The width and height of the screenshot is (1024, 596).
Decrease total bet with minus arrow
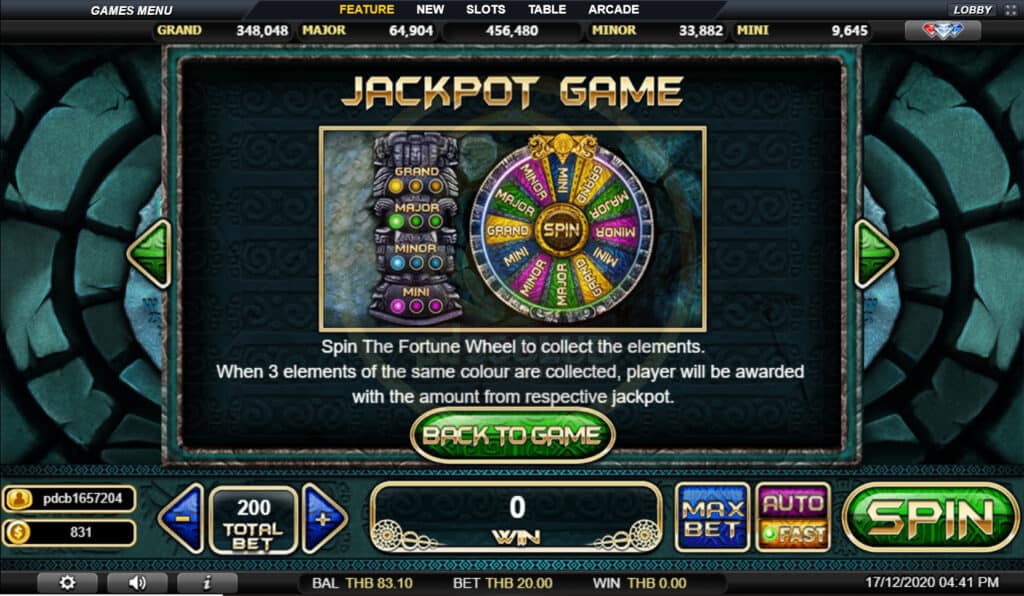click(x=181, y=519)
